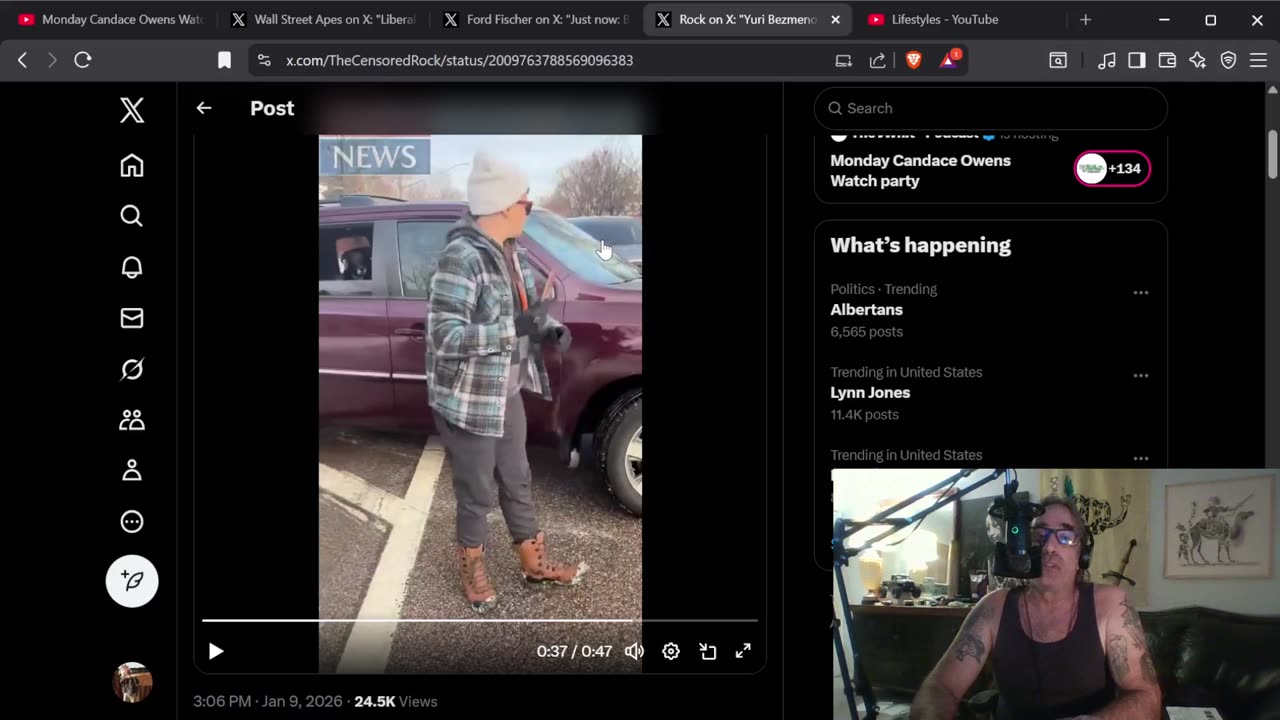Open video settings gear
This screenshot has height=720, width=1280.
click(x=671, y=651)
